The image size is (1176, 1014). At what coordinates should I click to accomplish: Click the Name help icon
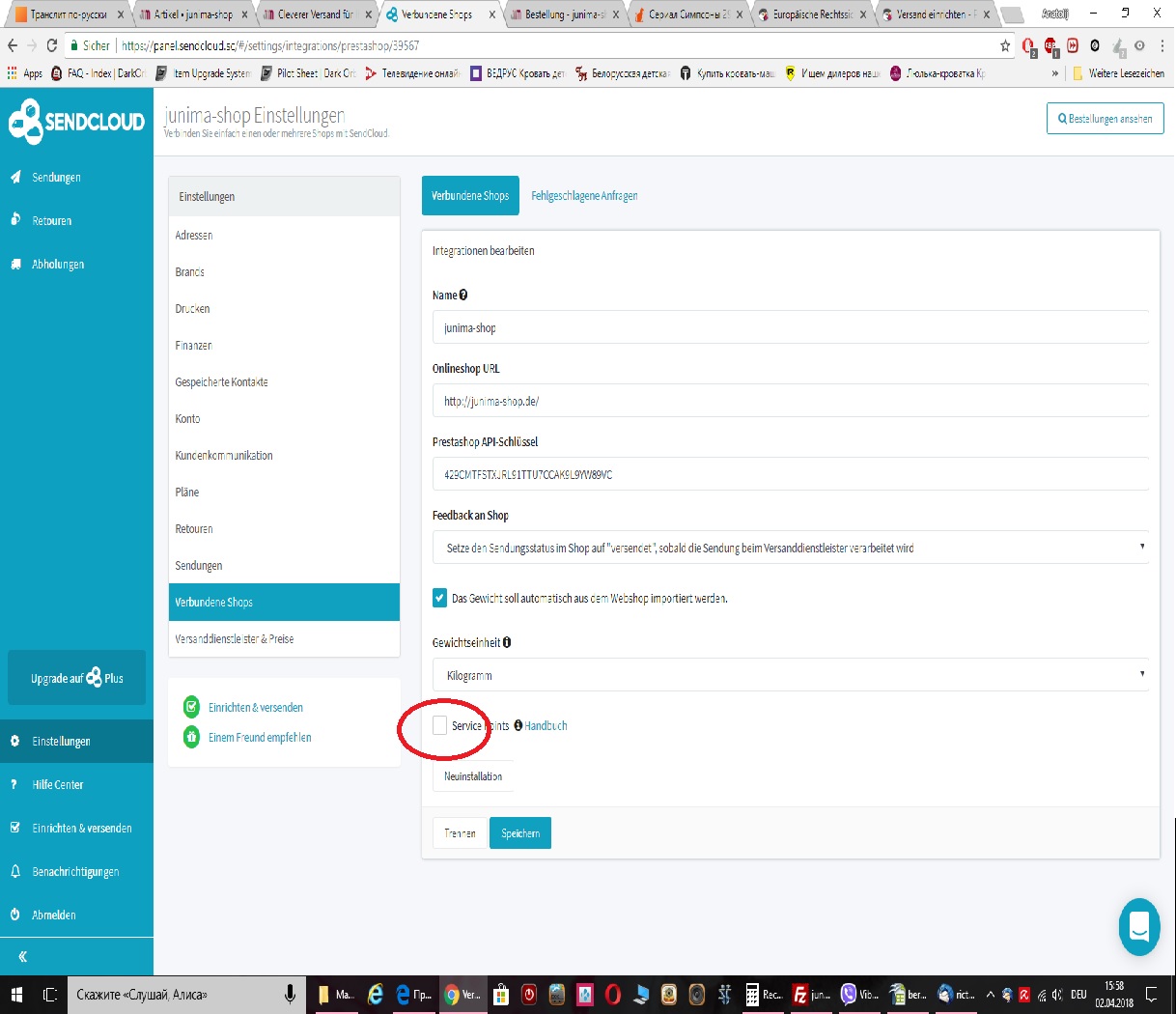pos(463,296)
